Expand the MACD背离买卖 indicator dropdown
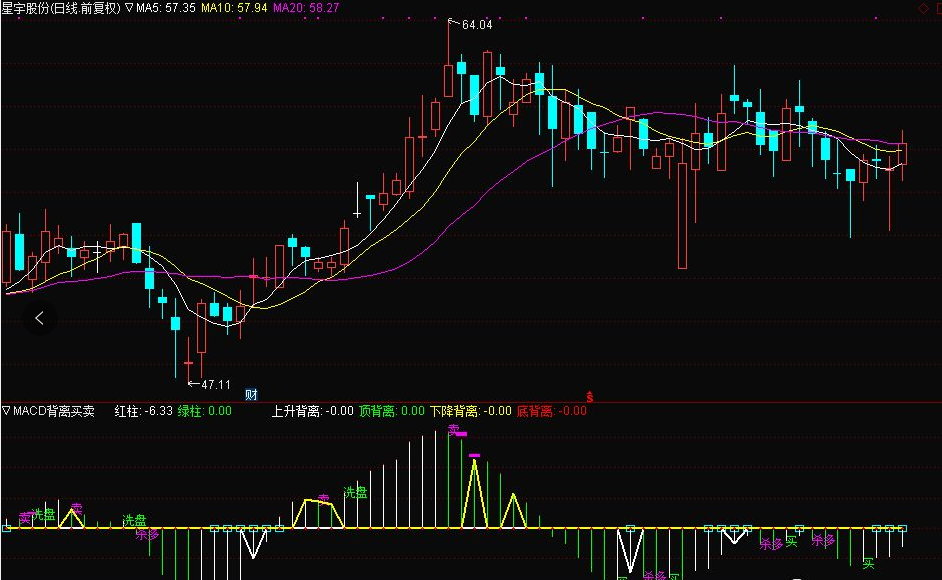The width and height of the screenshot is (942, 580). point(6,411)
